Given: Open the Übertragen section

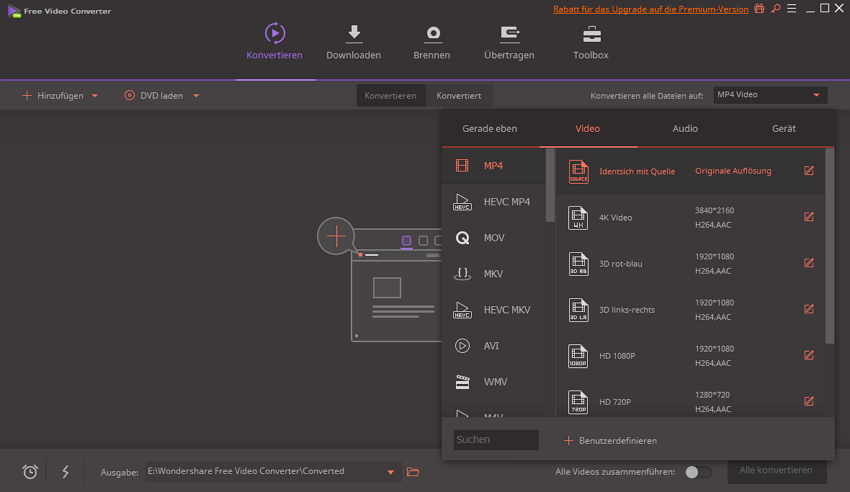Looking at the screenshot, I should click(x=509, y=42).
